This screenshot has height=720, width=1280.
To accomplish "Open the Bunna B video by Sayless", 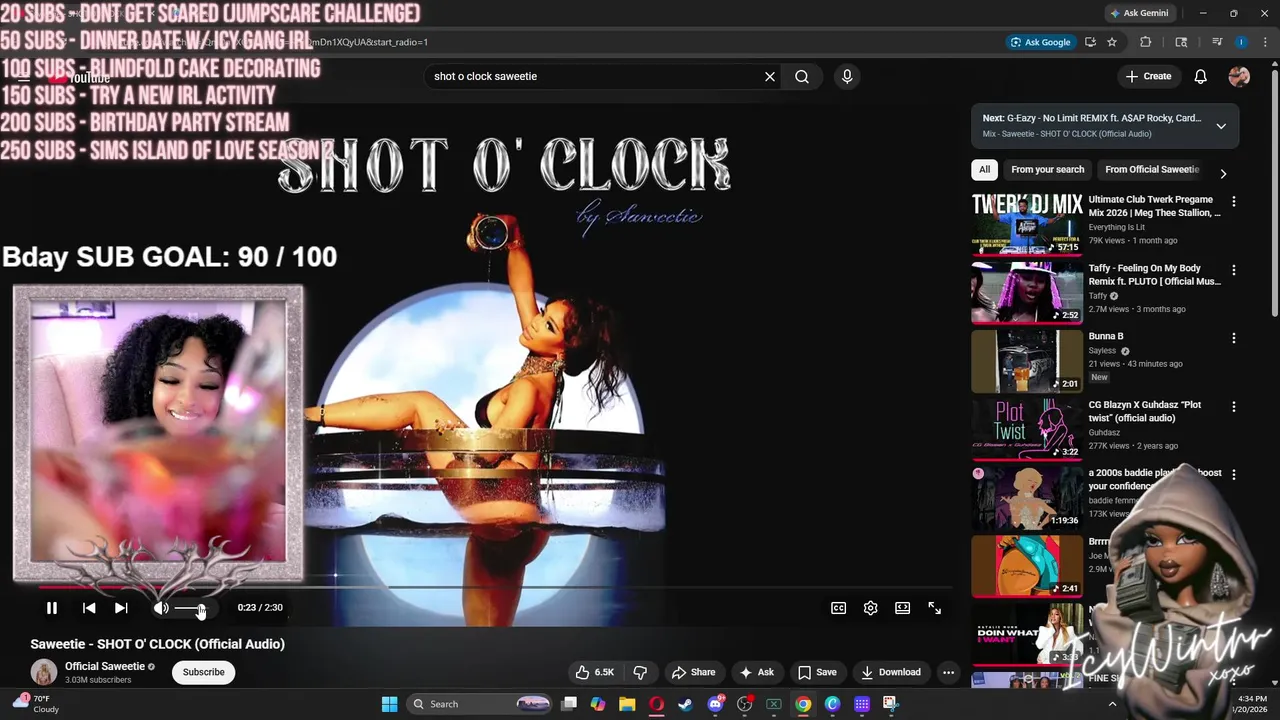I will 1027,361.
